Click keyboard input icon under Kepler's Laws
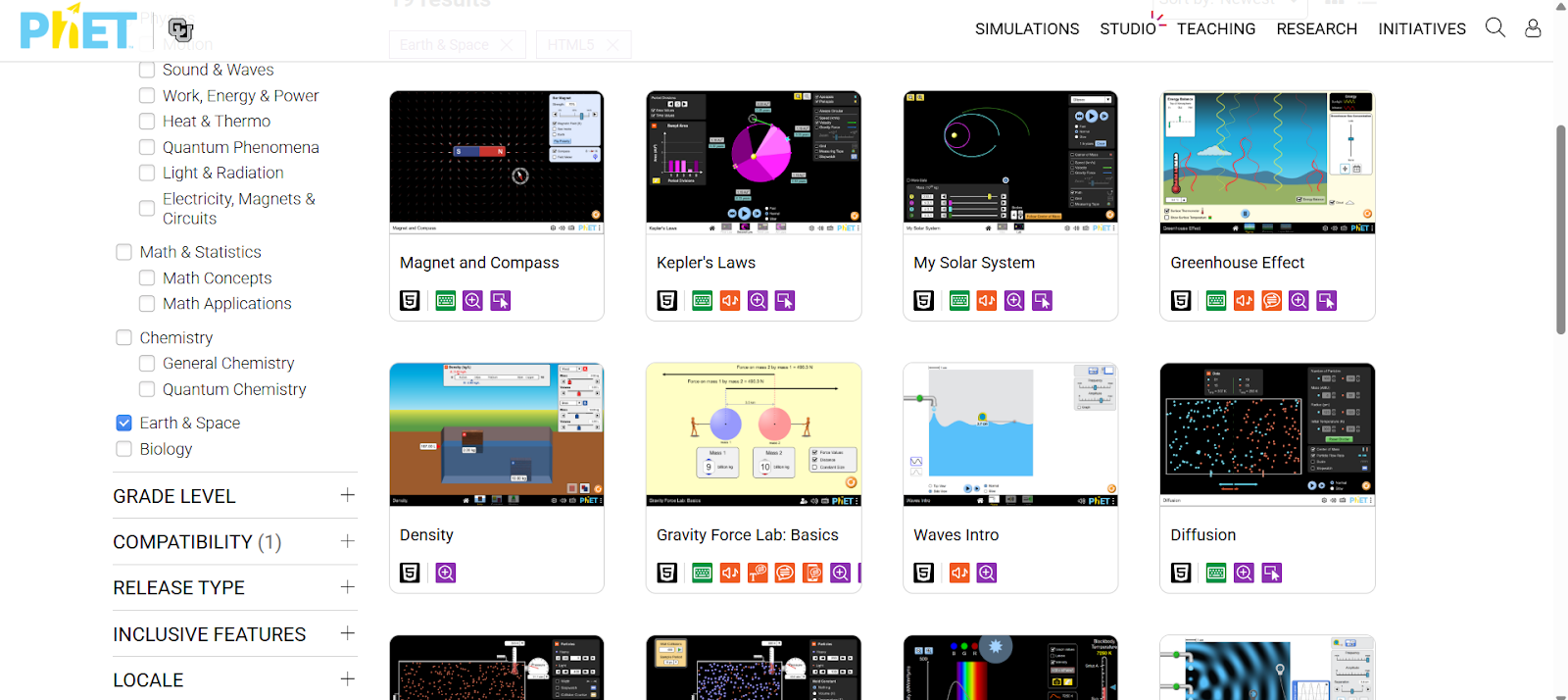Image resolution: width=1568 pixels, height=700 pixels. [x=702, y=301]
